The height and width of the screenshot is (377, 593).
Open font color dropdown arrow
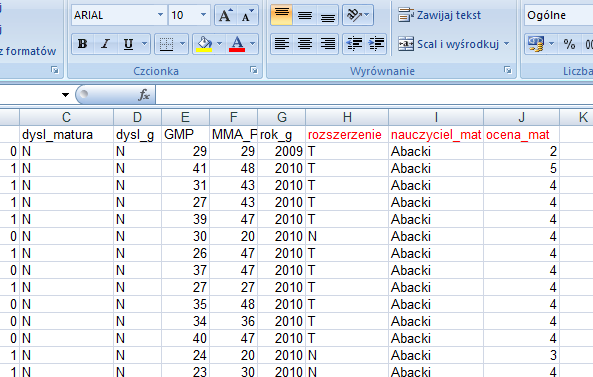coord(253,44)
